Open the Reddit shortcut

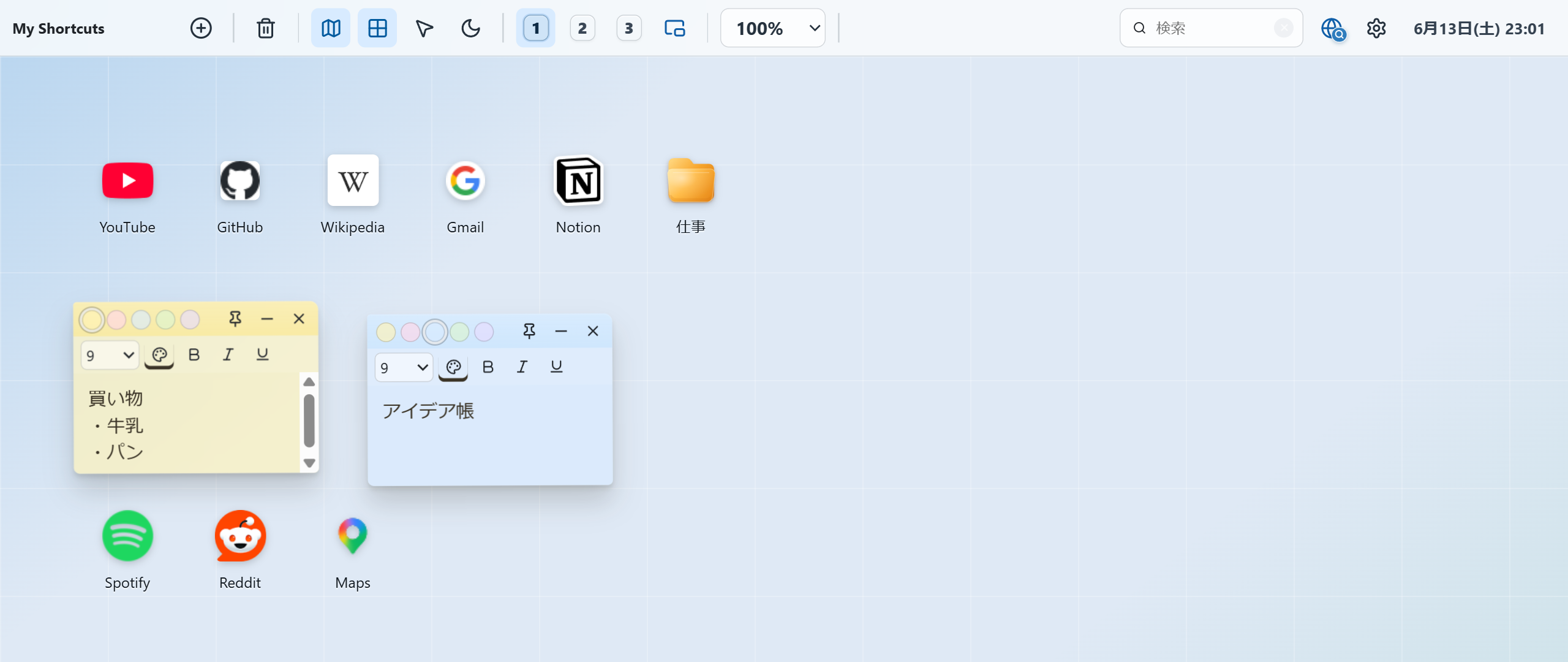(x=240, y=551)
